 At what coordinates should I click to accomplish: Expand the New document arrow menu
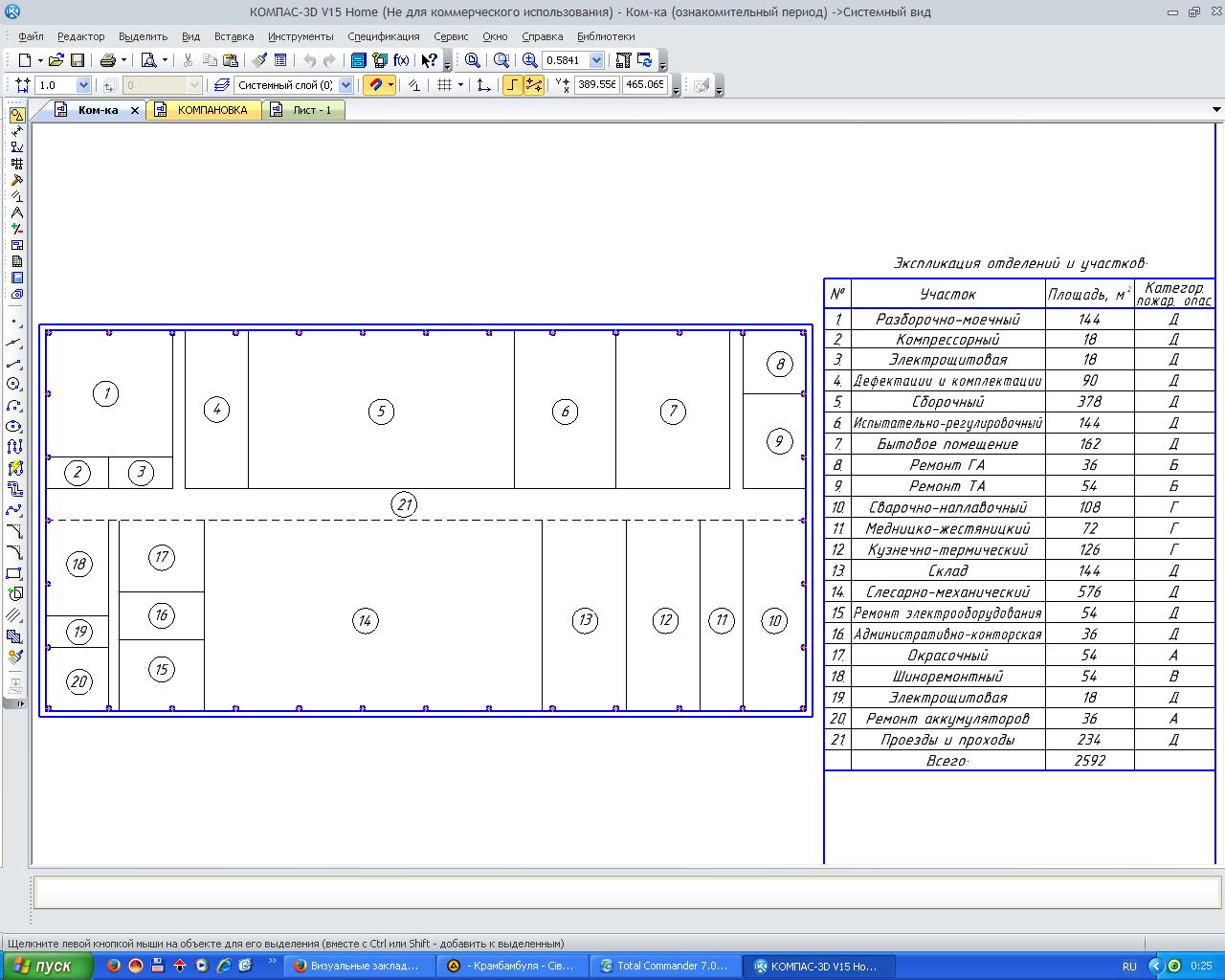[39, 60]
